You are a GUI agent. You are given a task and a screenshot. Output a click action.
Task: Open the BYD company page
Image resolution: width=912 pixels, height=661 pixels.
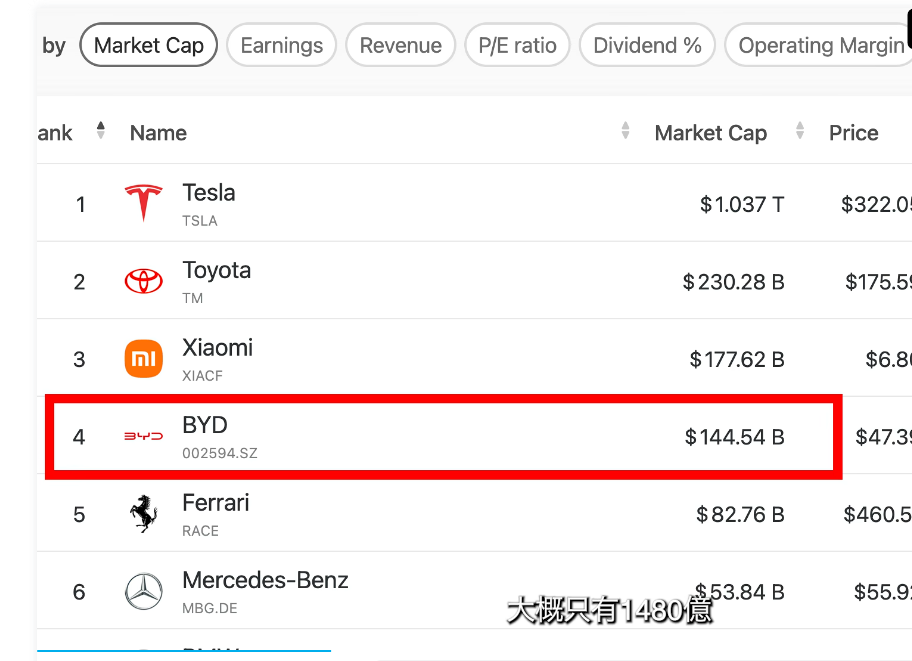[205, 425]
